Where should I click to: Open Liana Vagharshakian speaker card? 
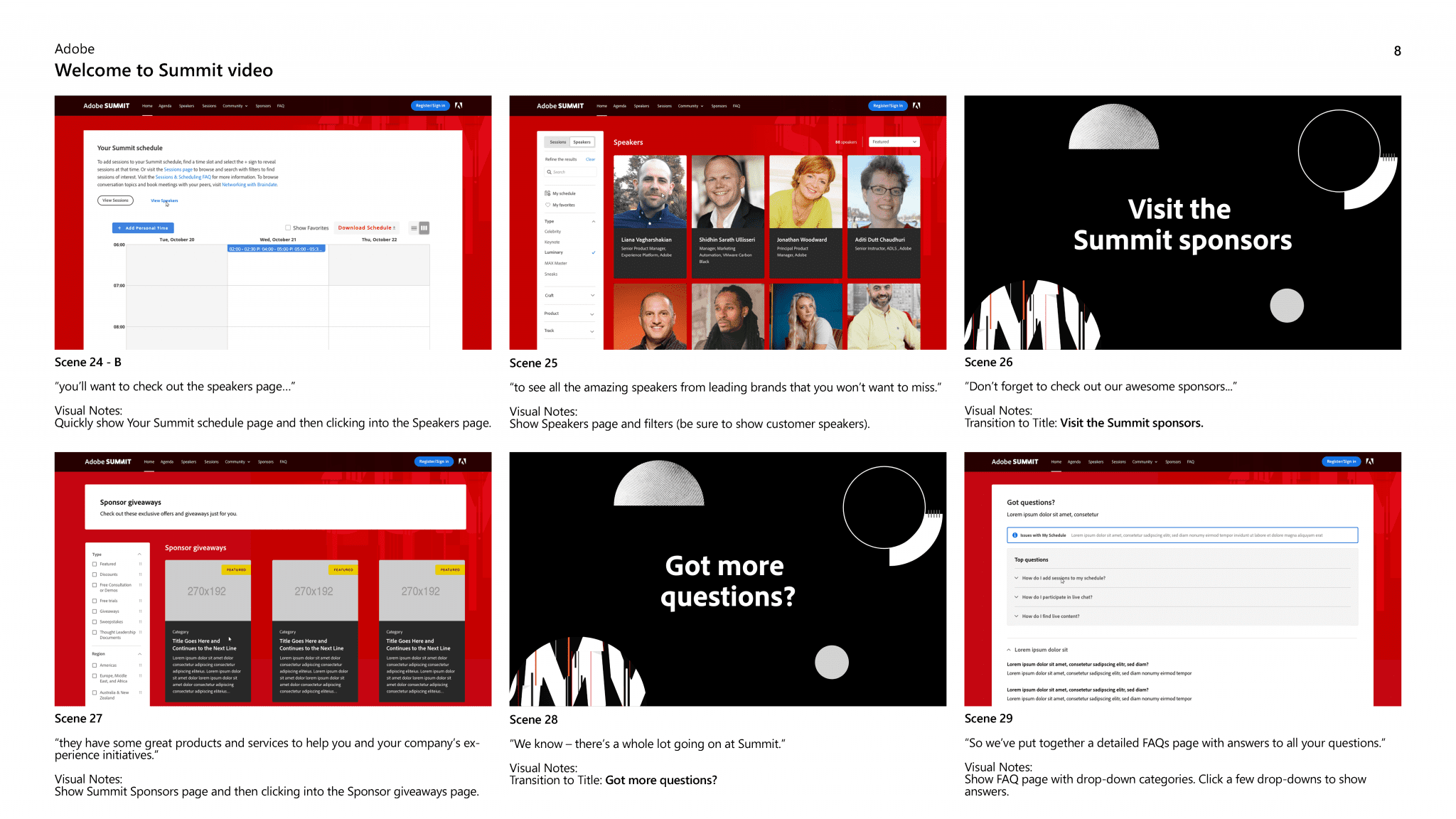(x=650, y=217)
